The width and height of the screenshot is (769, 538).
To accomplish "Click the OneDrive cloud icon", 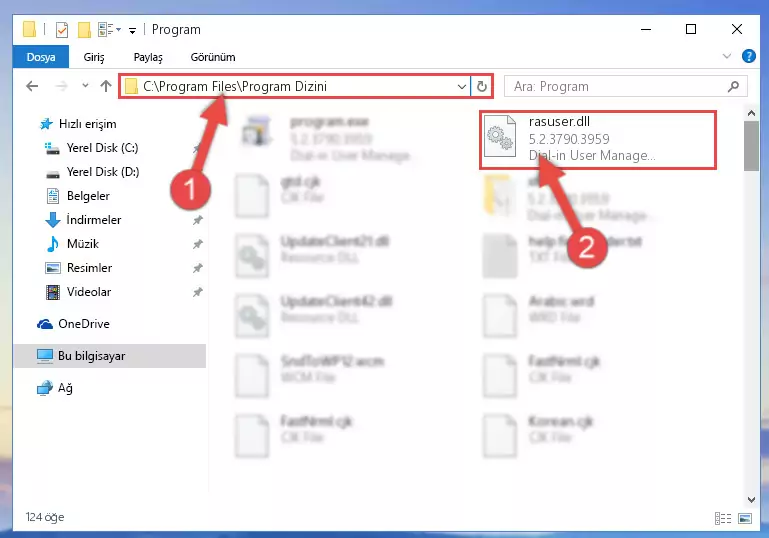I will point(45,324).
